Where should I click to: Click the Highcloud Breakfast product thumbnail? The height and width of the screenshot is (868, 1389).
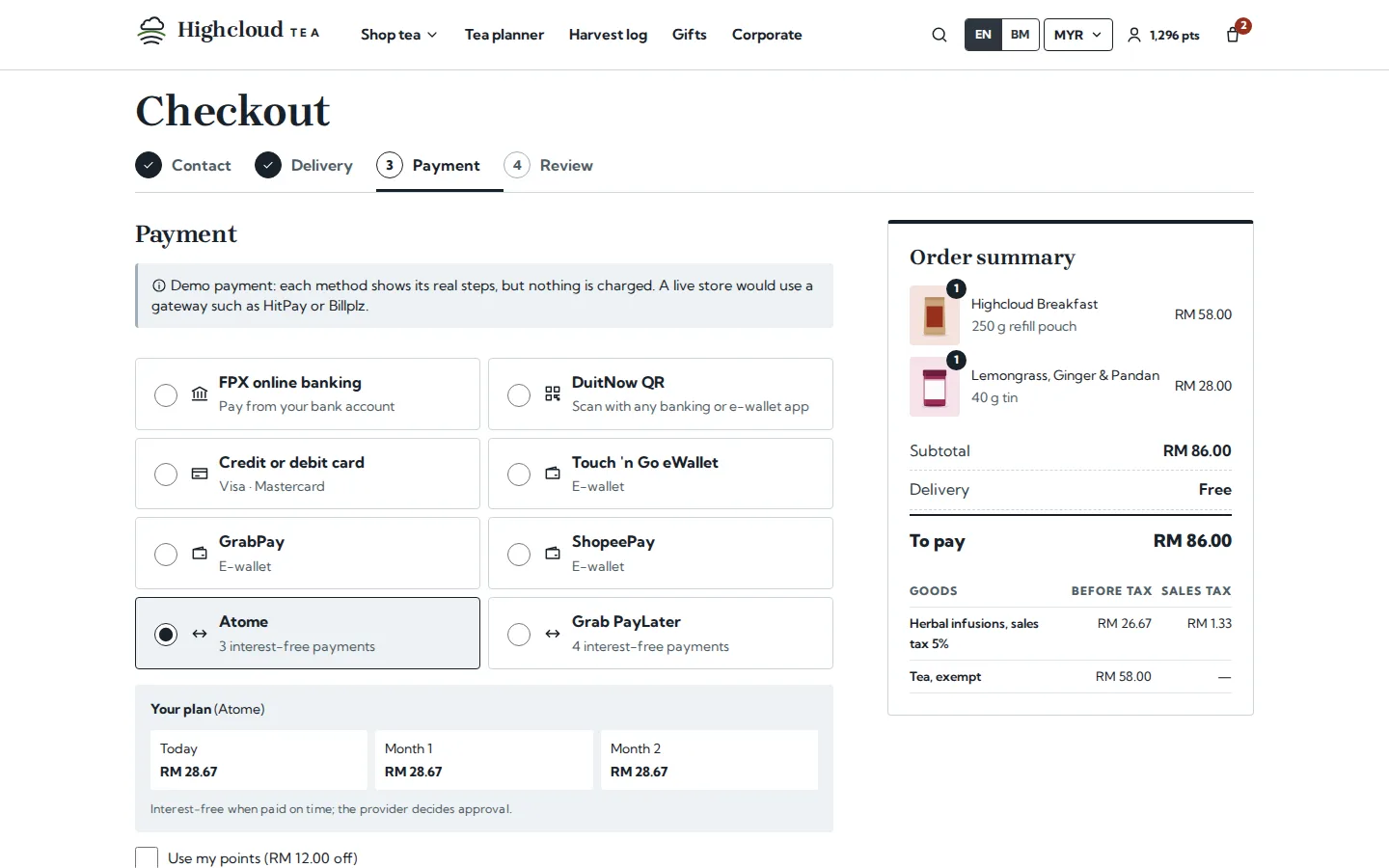935,315
